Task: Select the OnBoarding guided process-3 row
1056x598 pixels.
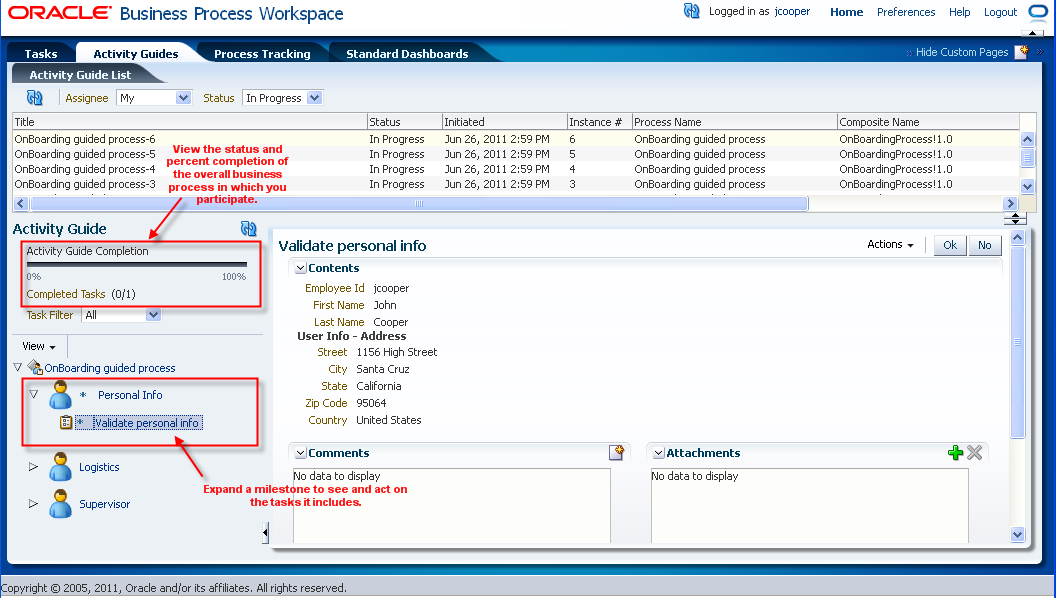Action: click(516, 184)
